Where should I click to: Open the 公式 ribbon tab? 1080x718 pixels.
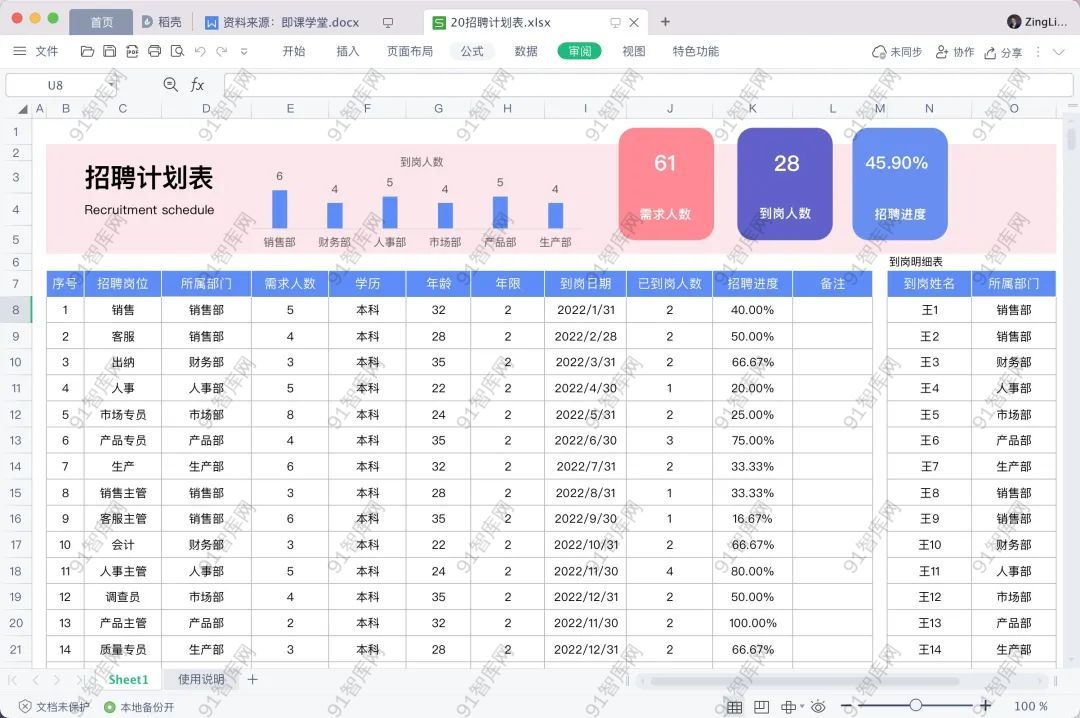pos(472,51)
